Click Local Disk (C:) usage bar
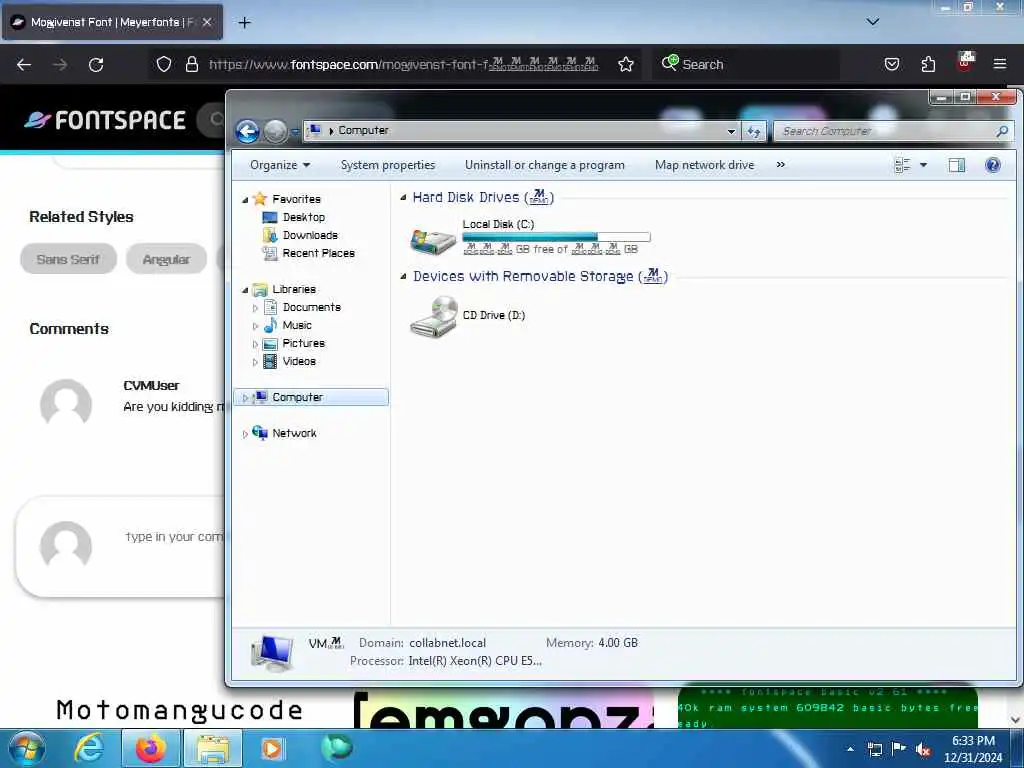The image size is (1024, 768). coord(556,237)
